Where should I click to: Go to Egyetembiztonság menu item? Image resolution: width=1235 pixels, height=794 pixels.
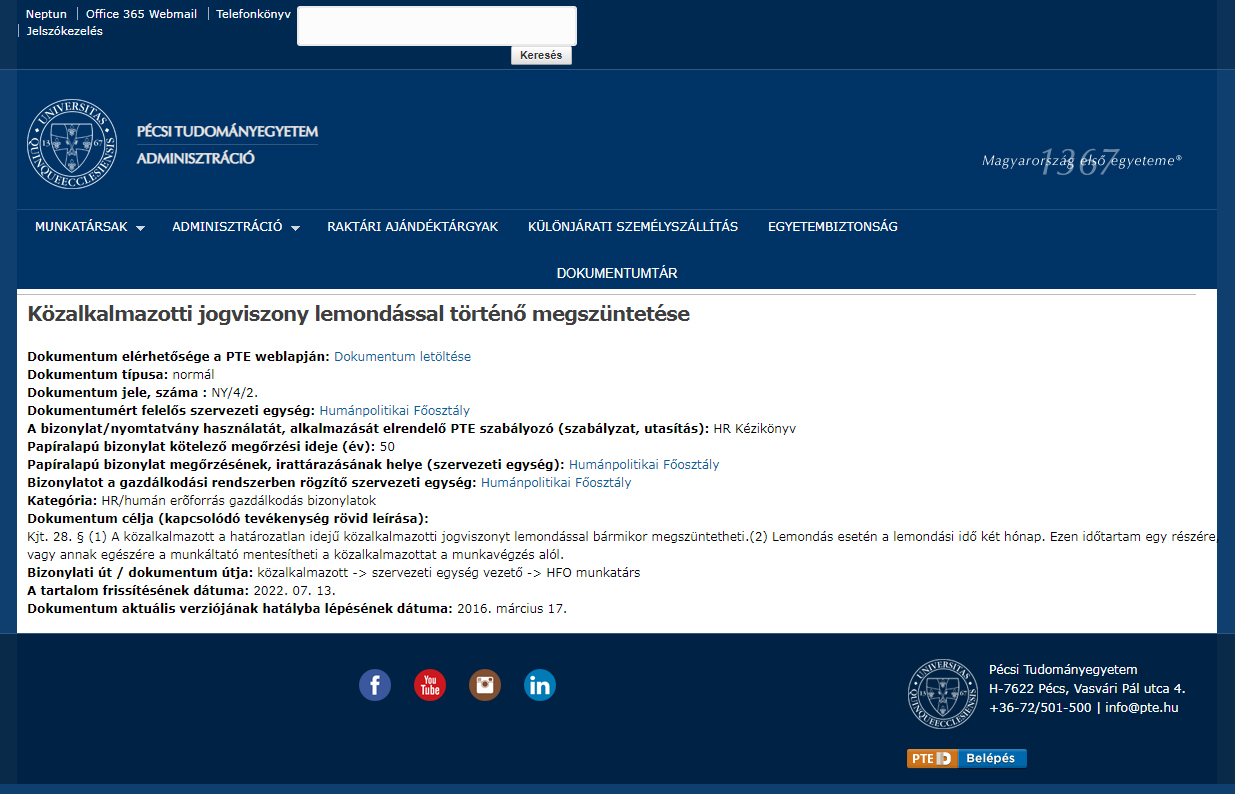[832, 227]
